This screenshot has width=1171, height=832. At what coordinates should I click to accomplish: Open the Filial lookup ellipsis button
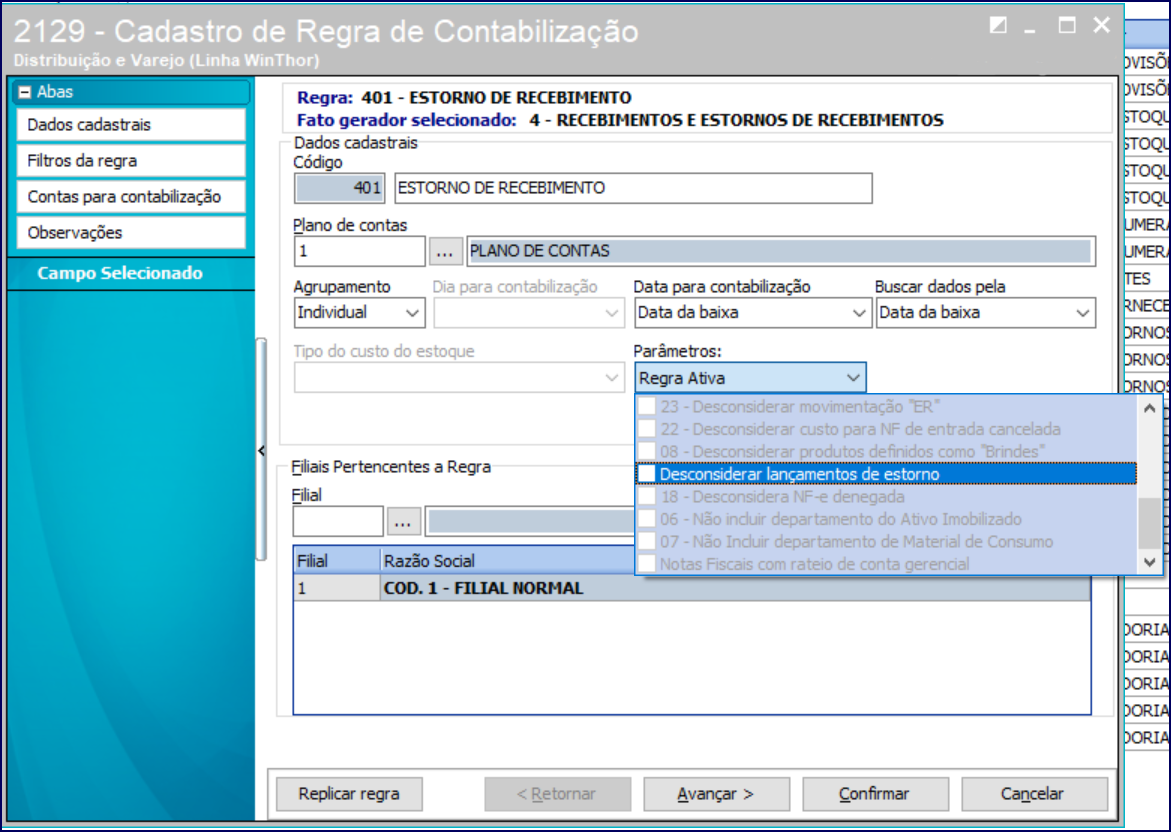click(403, 522)
